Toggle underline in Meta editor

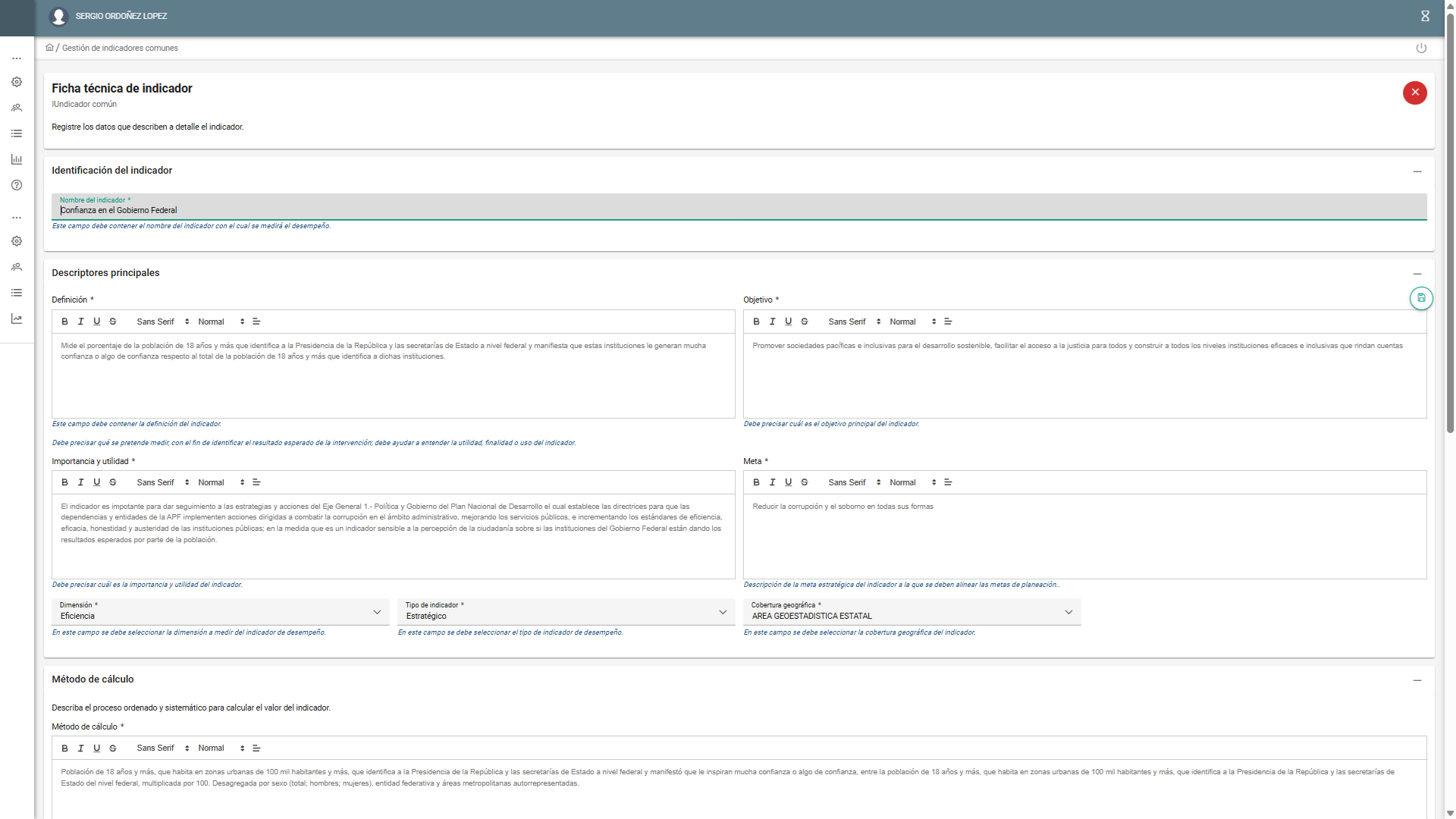(788, 482)
